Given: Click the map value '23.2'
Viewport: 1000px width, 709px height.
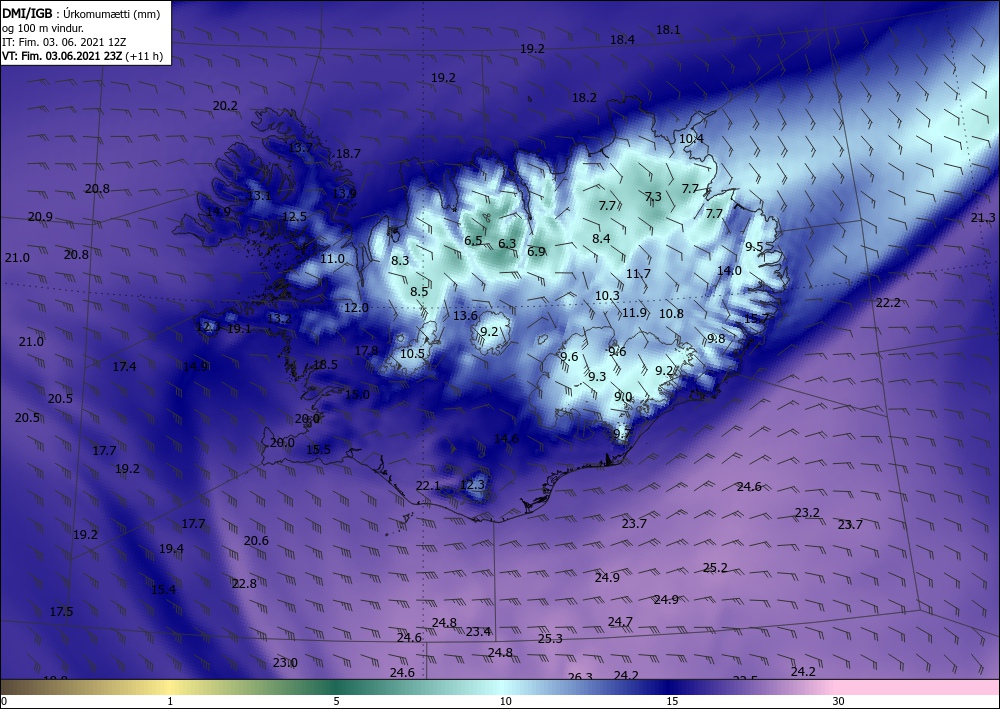Looking at the screenshot, I should click(x=807, y=513).
